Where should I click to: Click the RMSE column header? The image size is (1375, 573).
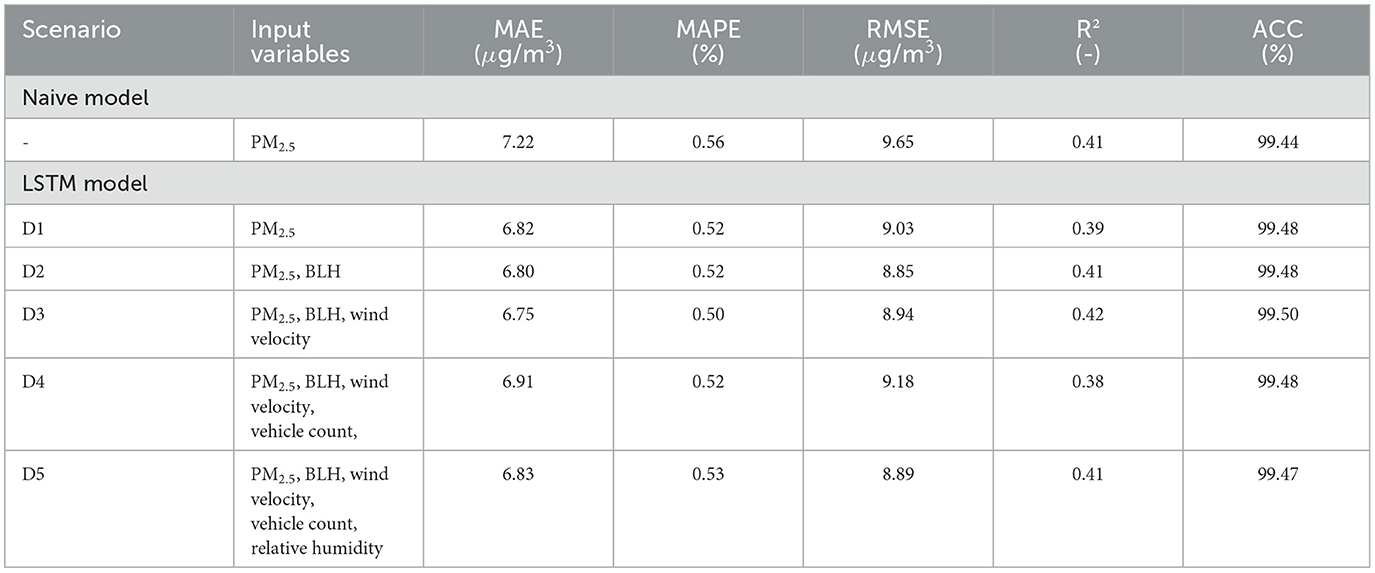[x=898, y=41]
